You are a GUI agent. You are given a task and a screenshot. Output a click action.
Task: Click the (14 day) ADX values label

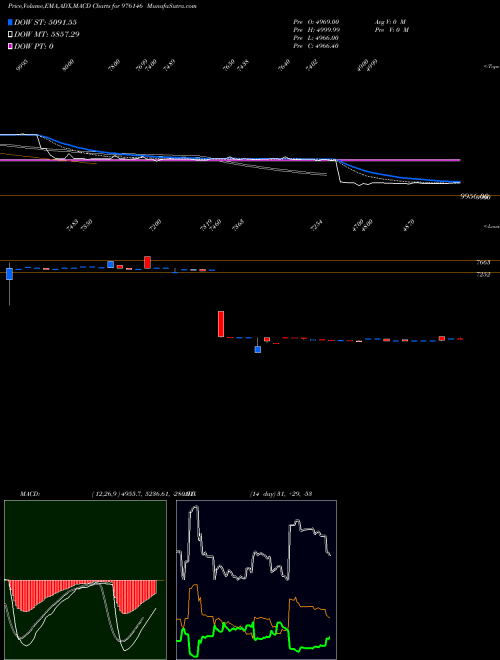[280, 493]
